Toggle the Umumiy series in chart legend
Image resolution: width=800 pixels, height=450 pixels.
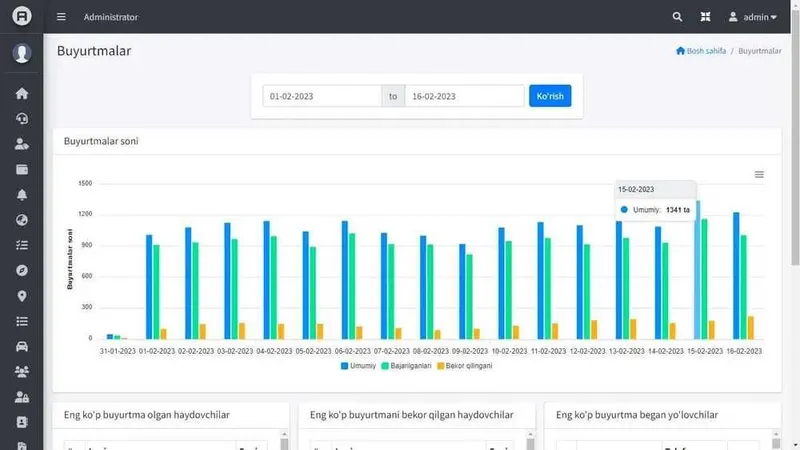coord(358,366)
